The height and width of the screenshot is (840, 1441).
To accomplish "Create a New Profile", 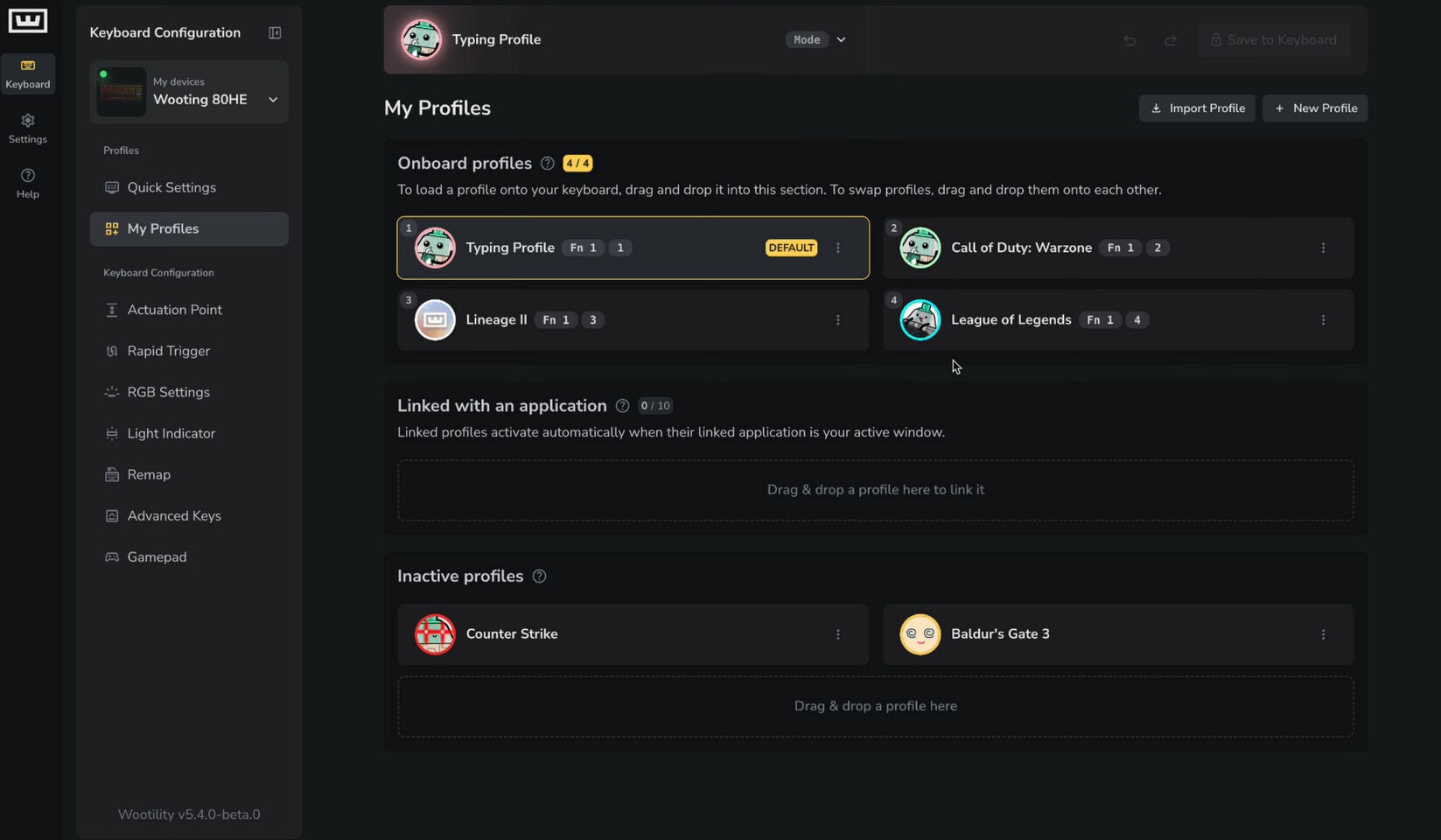I will 1315,108.
